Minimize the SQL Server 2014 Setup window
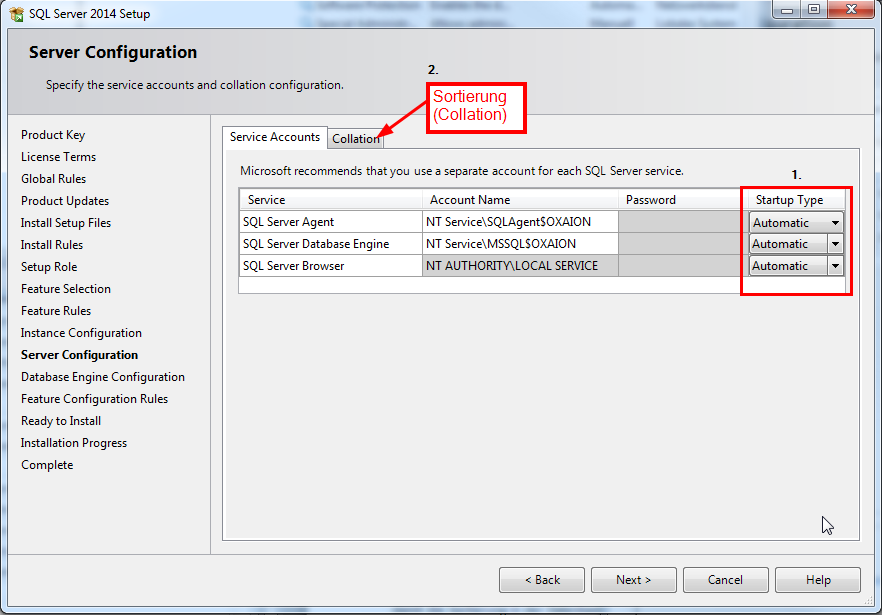Image resolution: width=882 pixels, height=615 pixels. (x=785, y=10)
